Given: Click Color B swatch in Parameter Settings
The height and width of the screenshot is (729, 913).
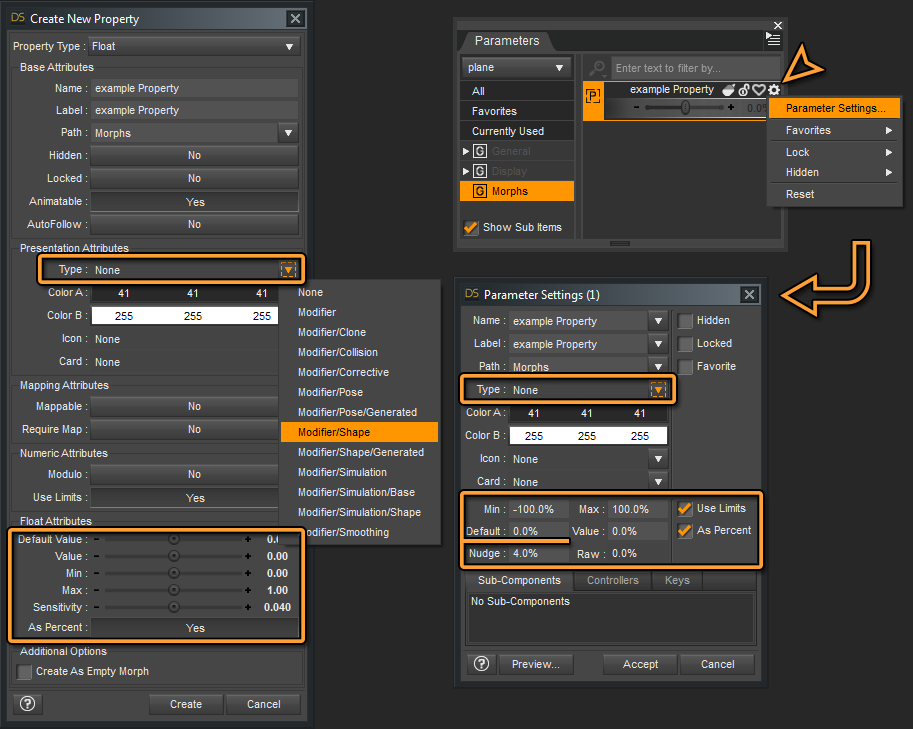Looking at the screenshot, I should click(588, 436).
